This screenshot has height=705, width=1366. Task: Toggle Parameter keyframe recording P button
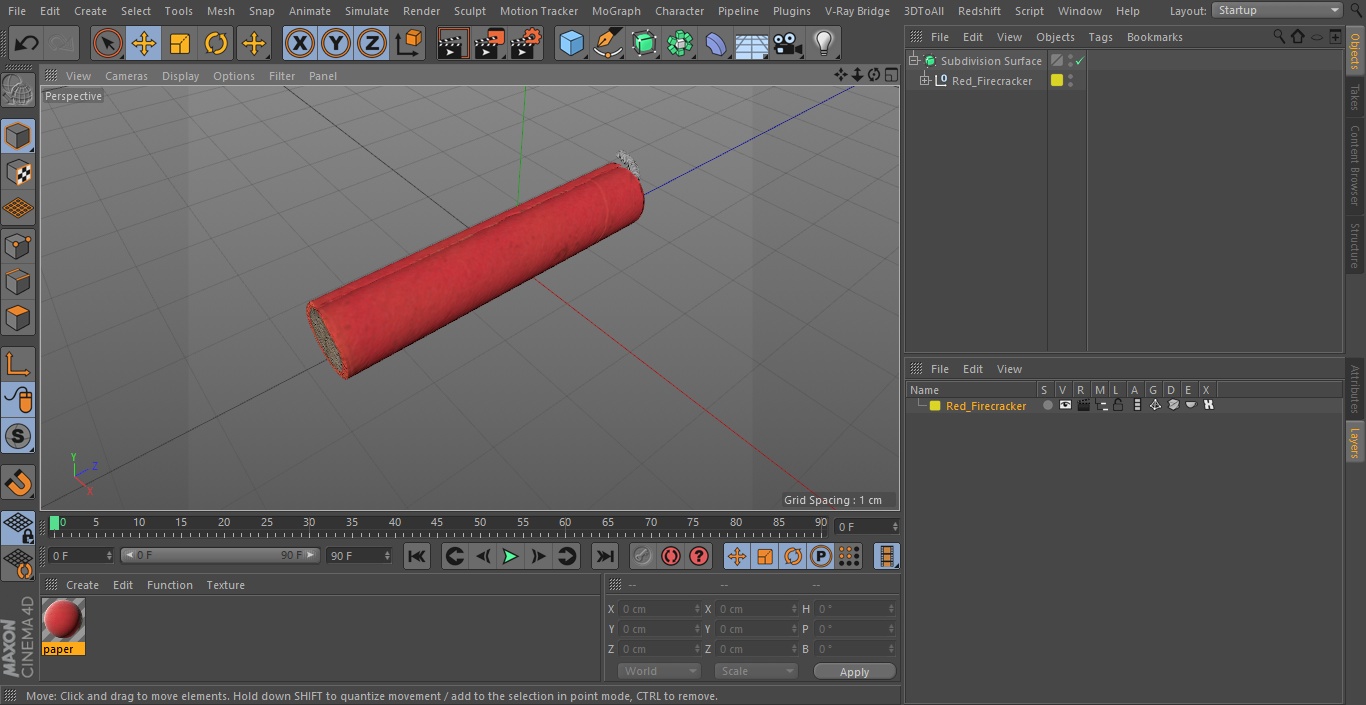click(x=821, y=556)
